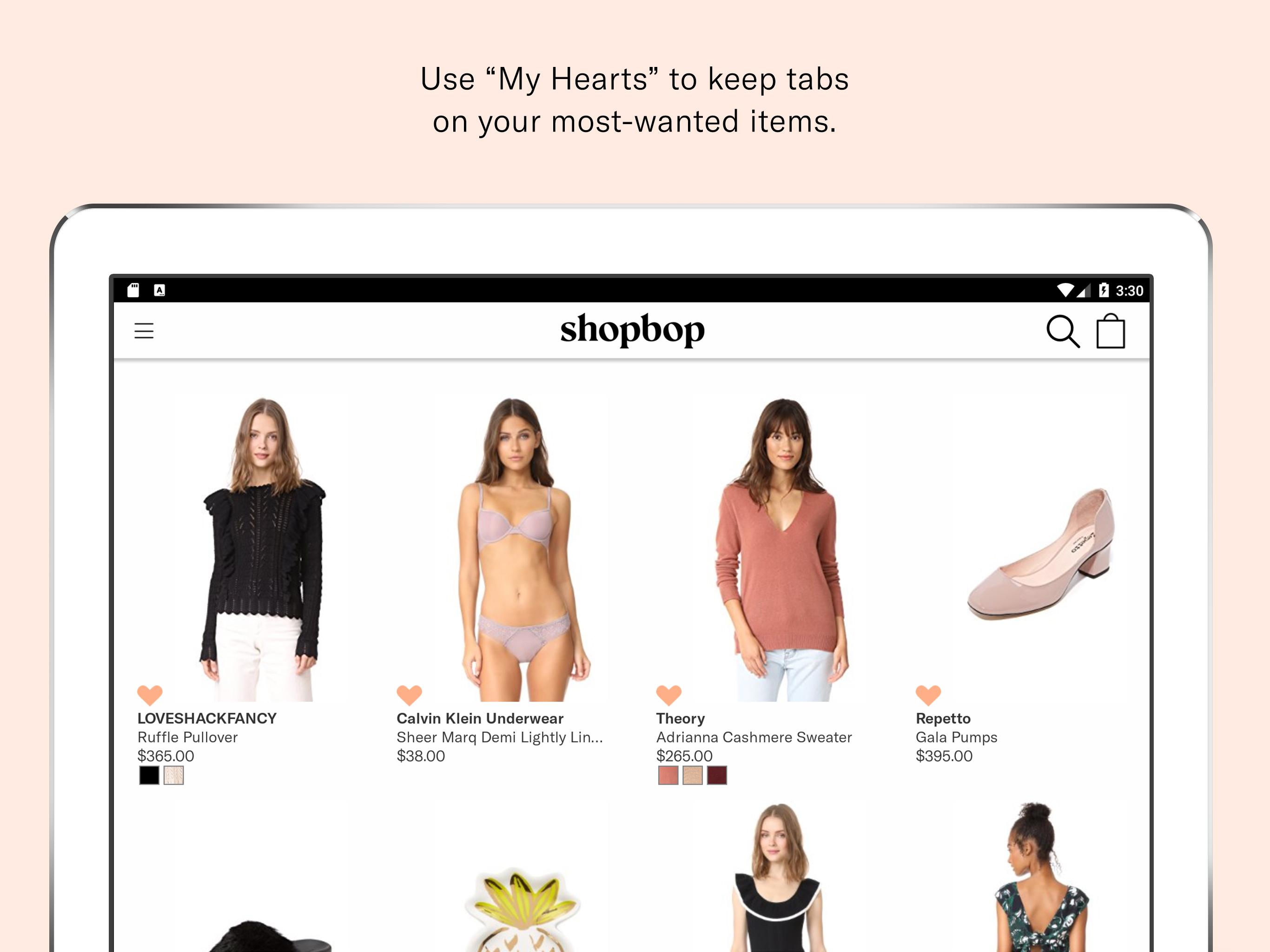1270x952 pixels.
Task: Select cream swatch for Ruffle Pullover
Action: tap(173, 775)
